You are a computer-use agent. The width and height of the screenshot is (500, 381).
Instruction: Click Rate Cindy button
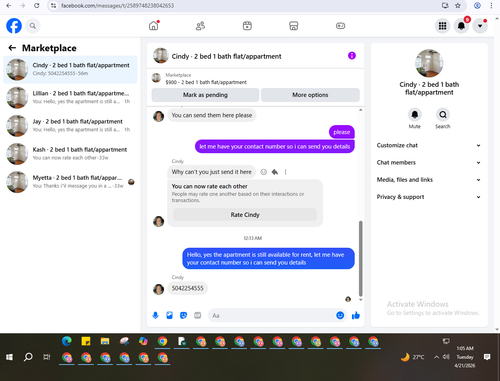(245, 215)
